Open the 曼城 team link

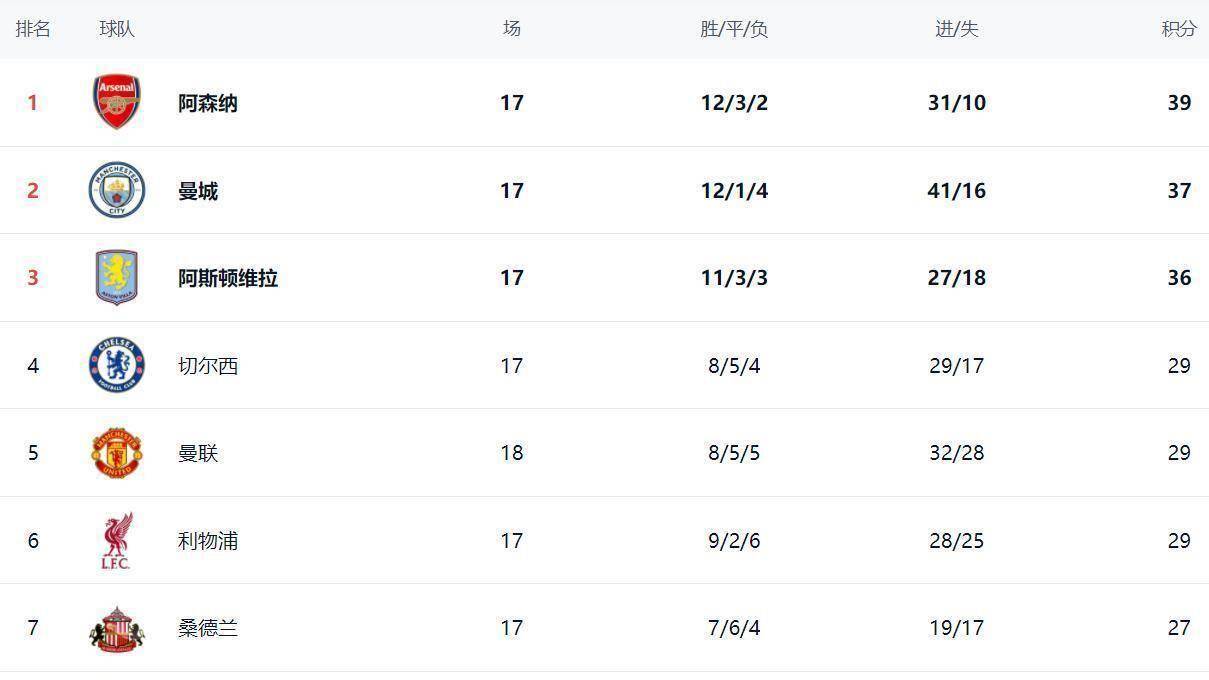pyautogui.click(x=198, y=191)
